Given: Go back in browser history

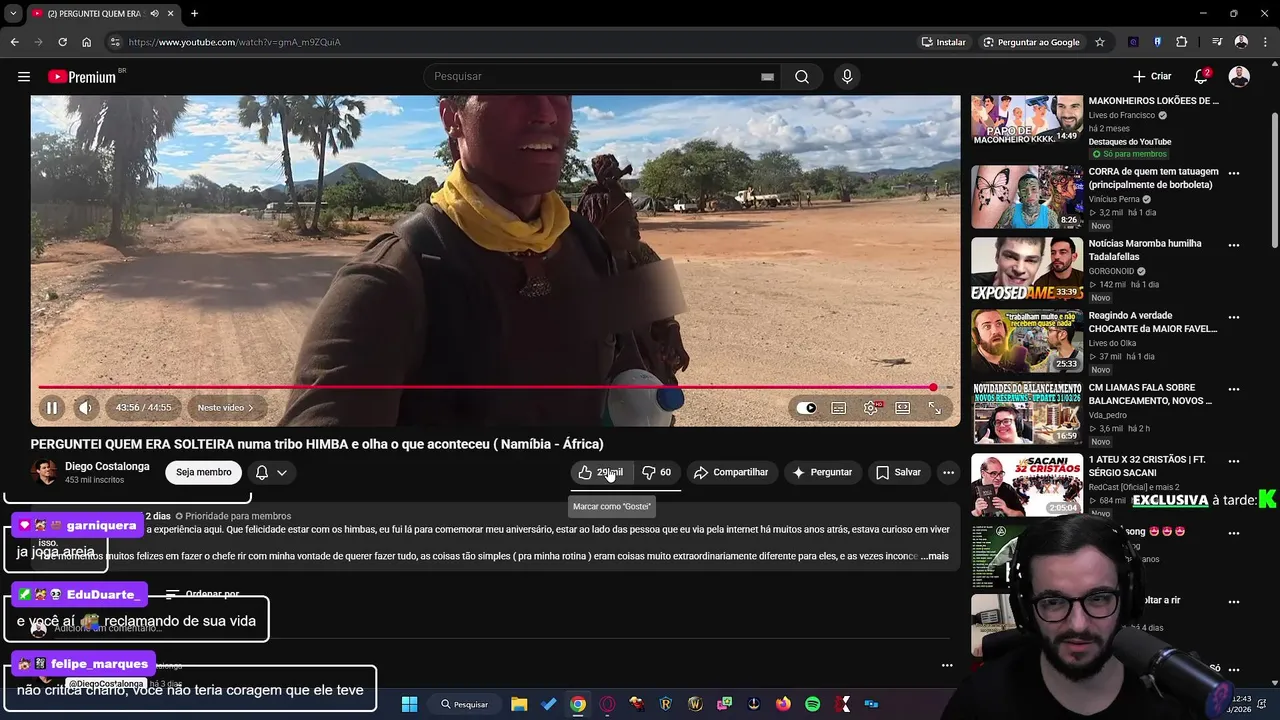Looking at the screenshot, I should click(14, 42).
